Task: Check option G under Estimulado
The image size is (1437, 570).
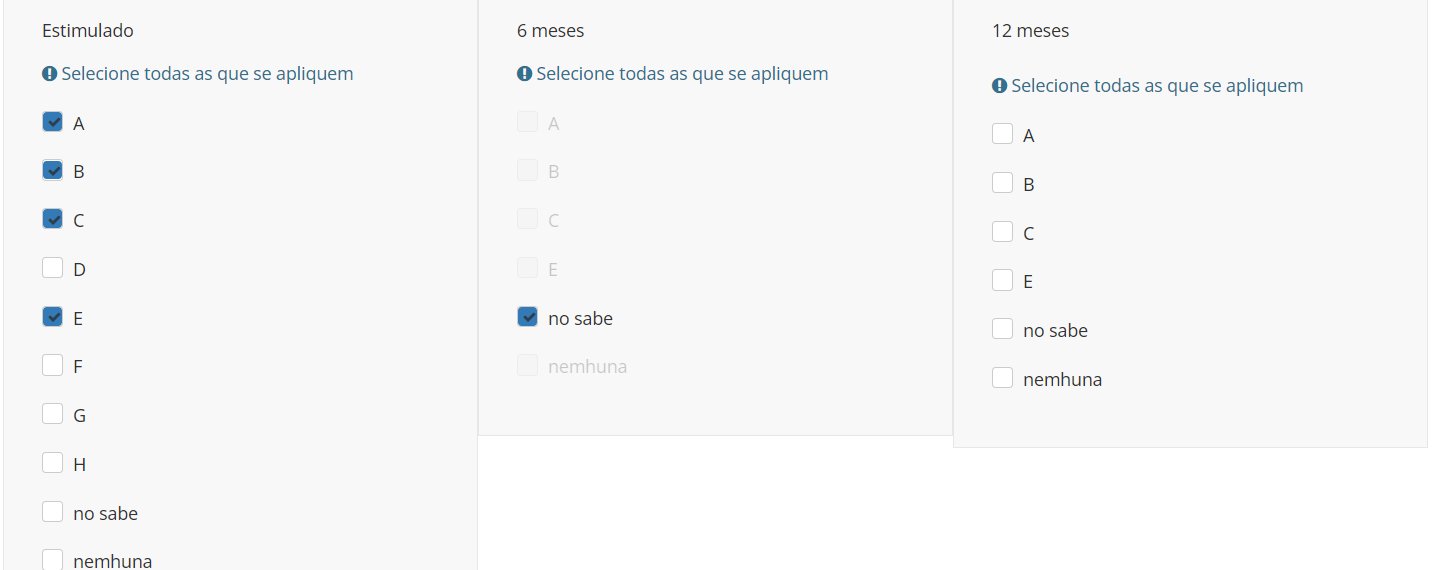Action: click(x=53, y=414)
